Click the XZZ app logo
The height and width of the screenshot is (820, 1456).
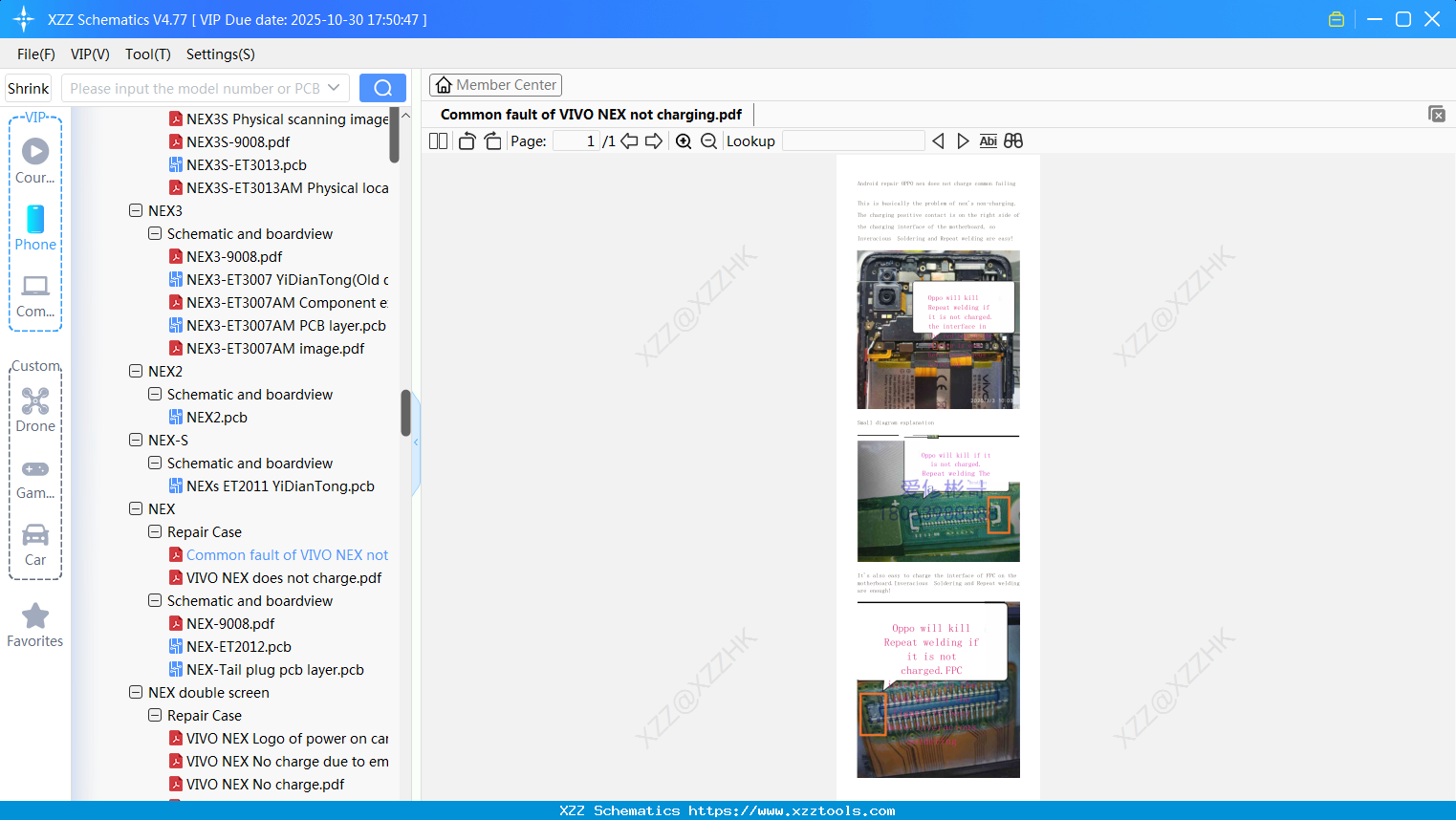pyautogui.click(x=24, y=19)
